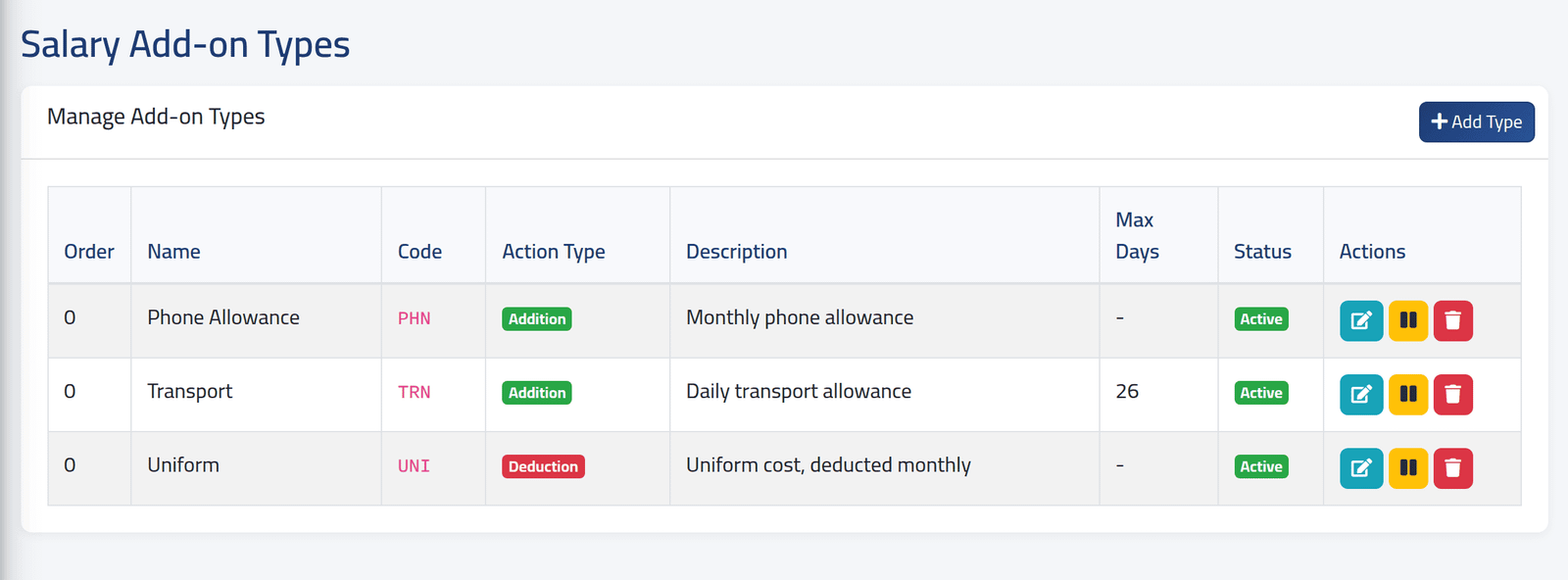Click Active status in Transport row
This screenshot has height=580, width=1568.
[1261, 393]
